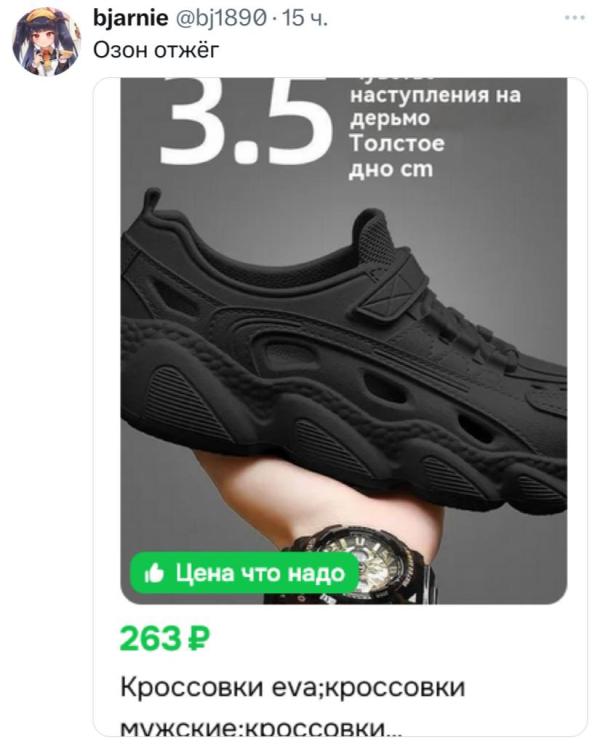Open the Кроссовки eva;кроссовки product title
Screen dimensions: 600x749
point(292,687)
